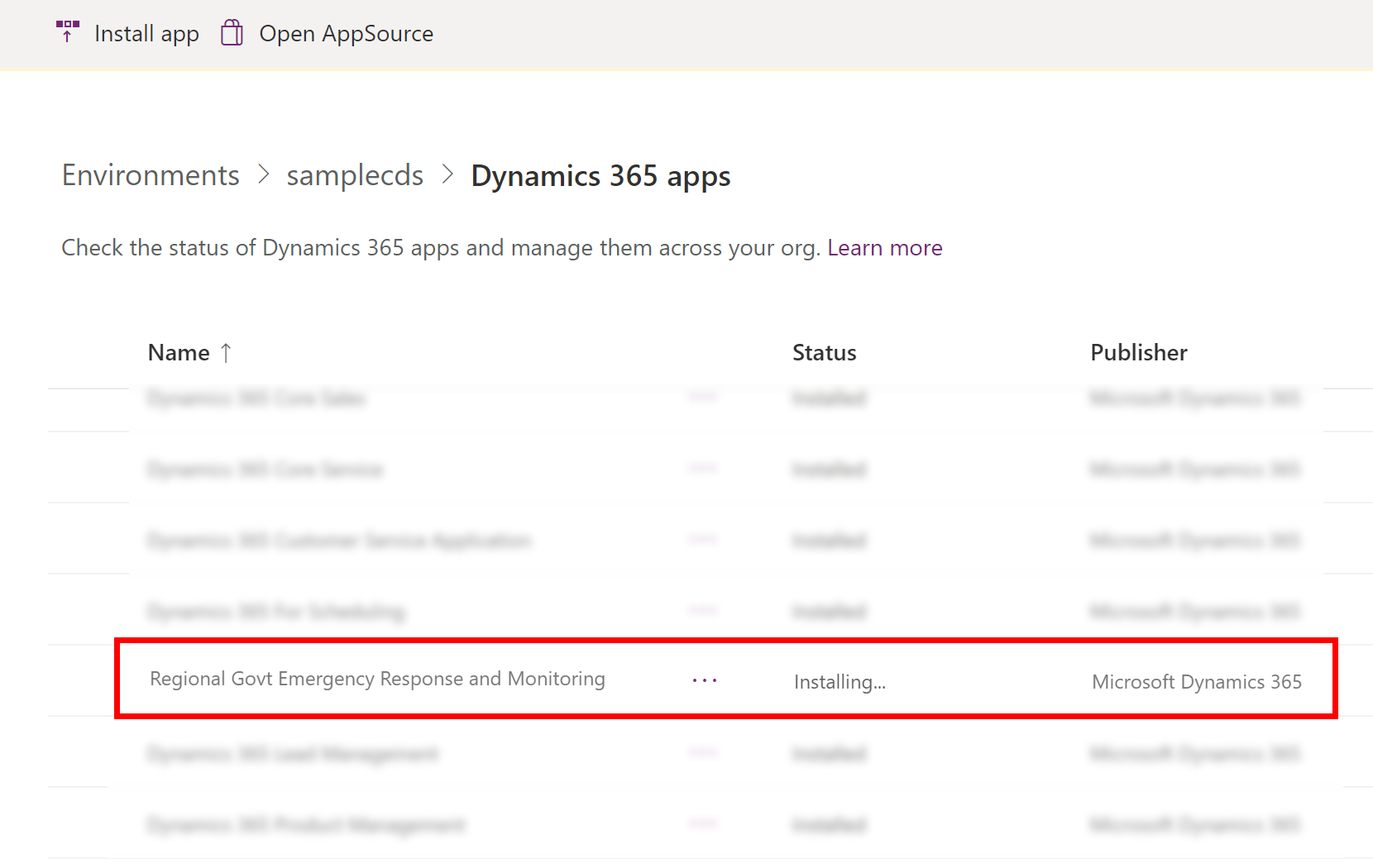Click the Microsoft Dynamics 365 publisher in the highlighted row

[x=1196, y=682]
